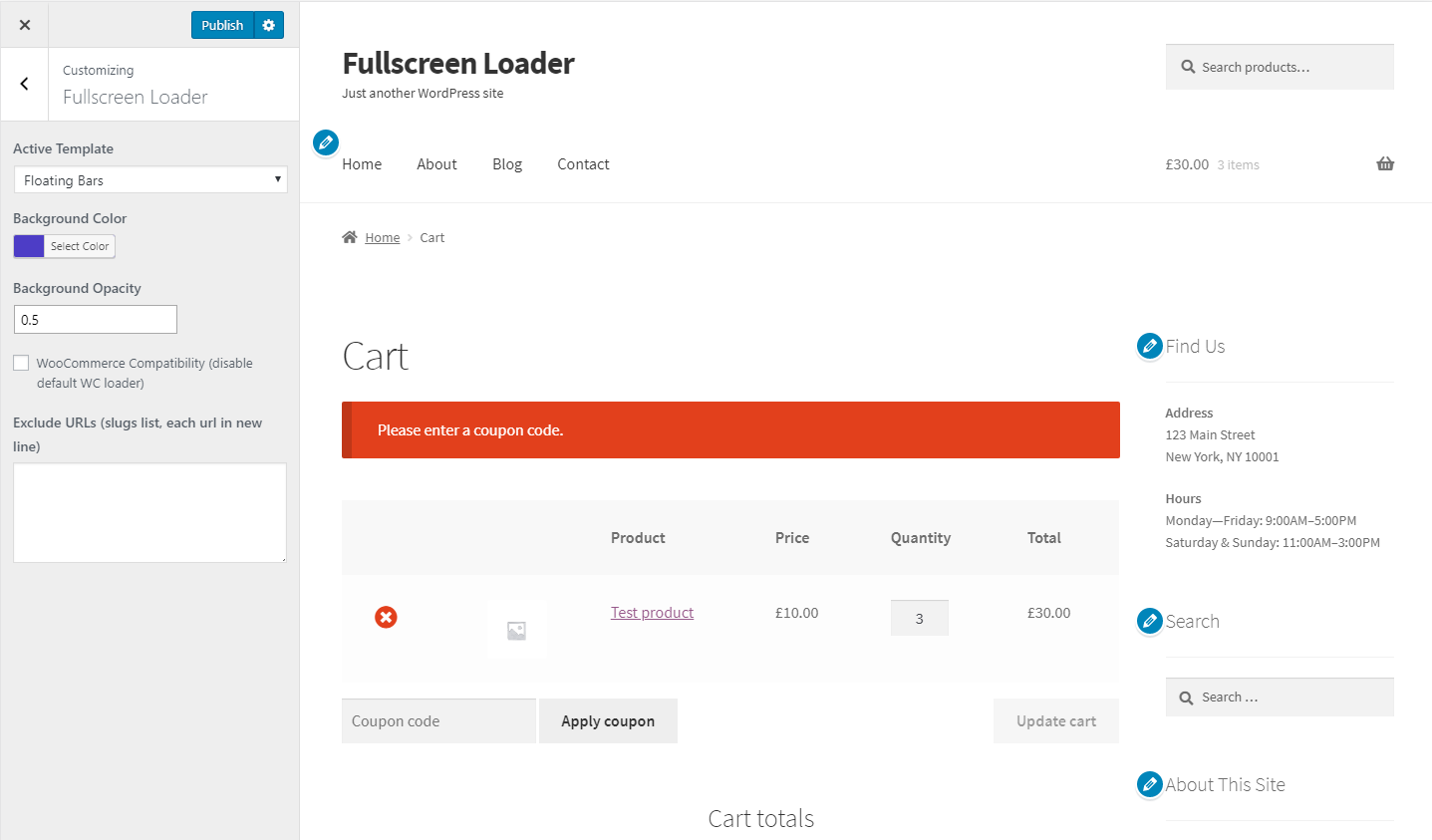Click the Apply coupon button

click(608, 720)
